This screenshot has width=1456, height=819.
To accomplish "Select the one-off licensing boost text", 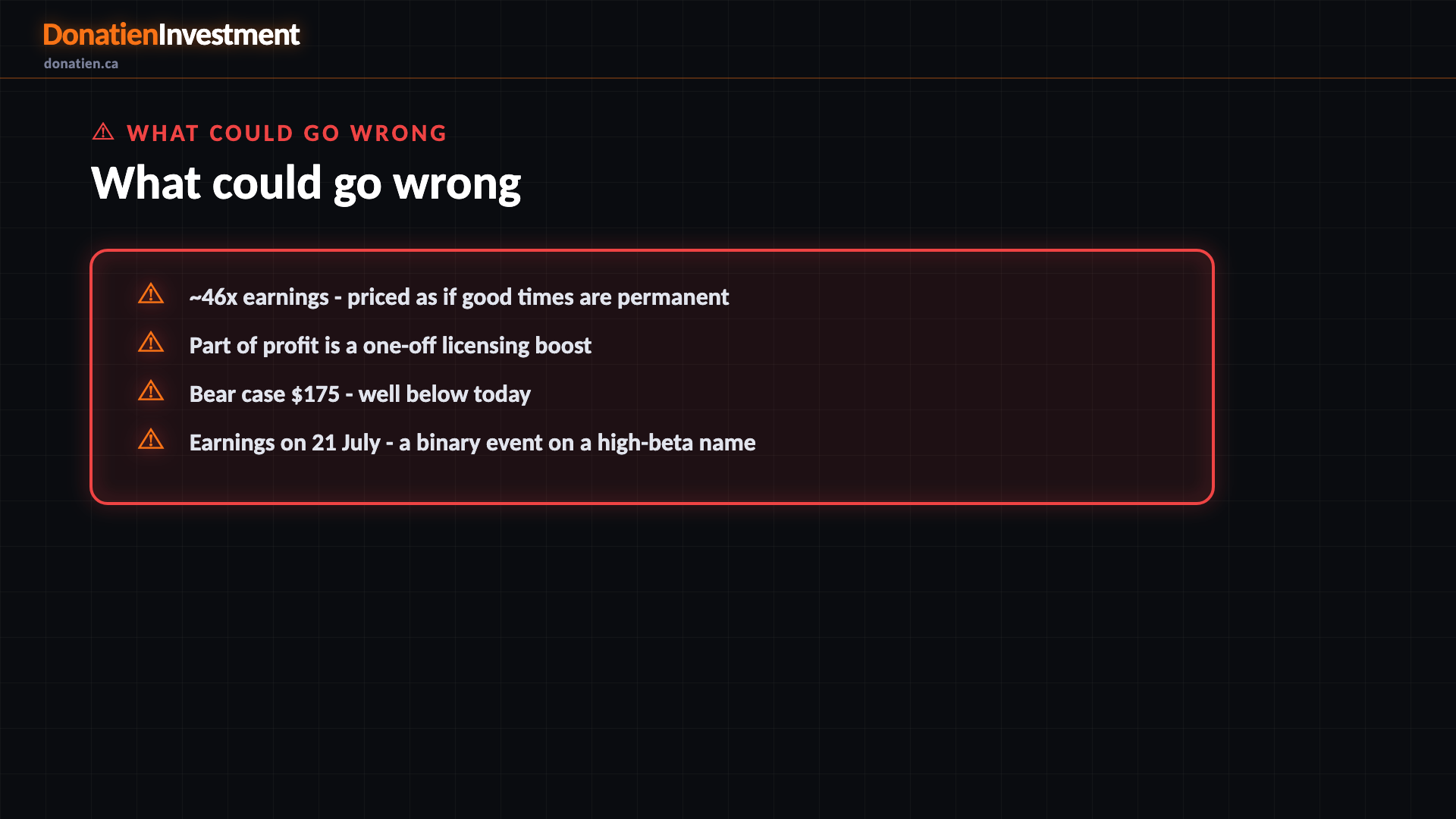I will pyautogui.click(x=477, y=345).
